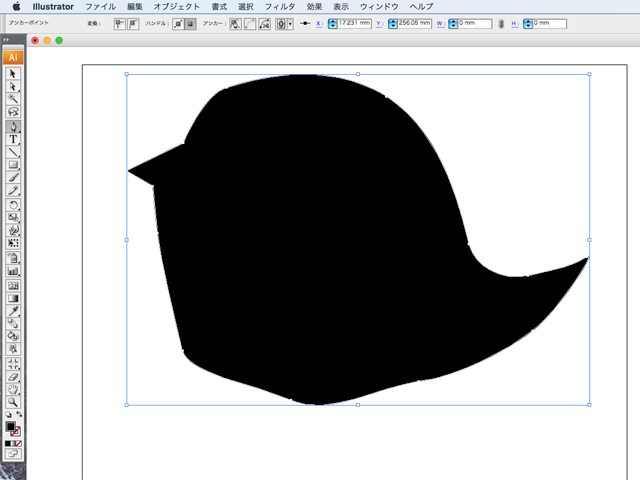Select the Paintbrush tool
Screen dimensions: 640x480
[14, 178]
